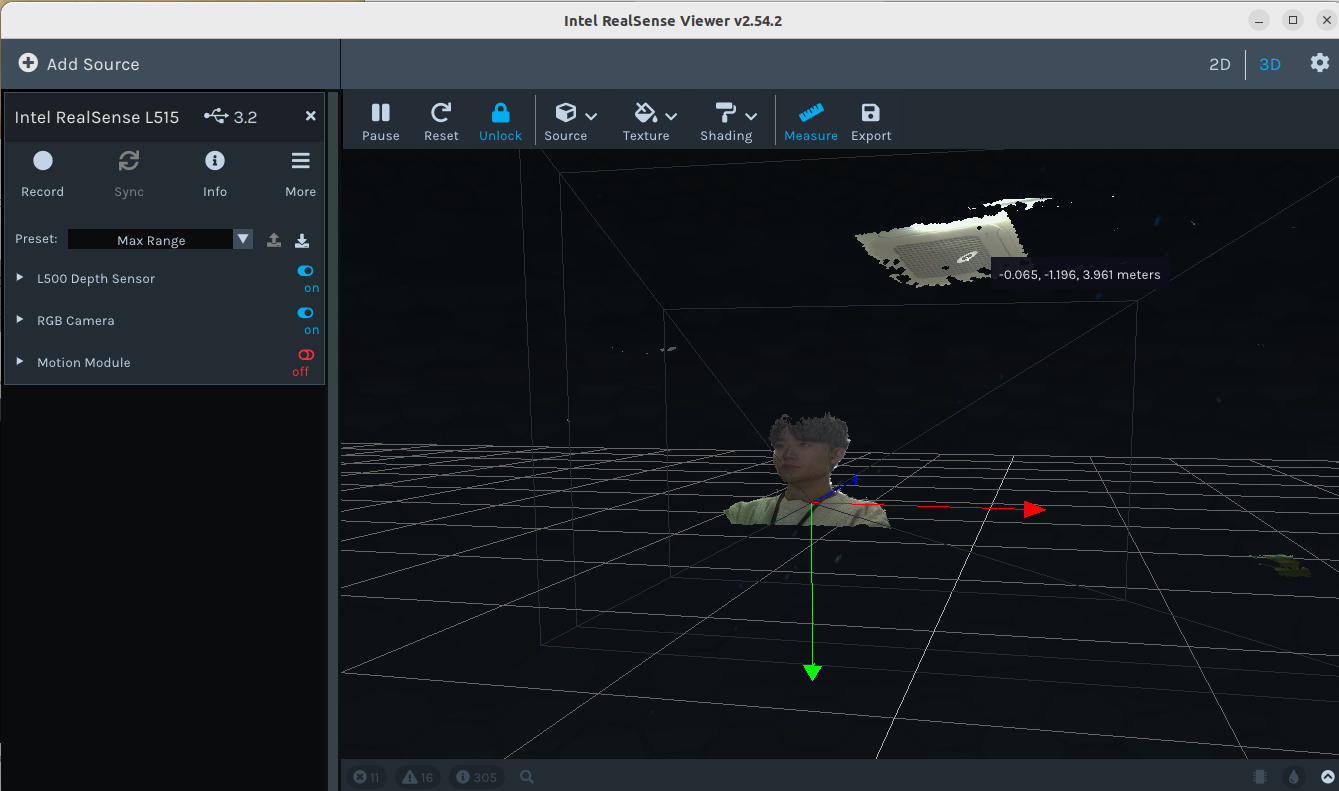The height and width of the screenshot is (791, 1339).
Task: Click the droplet icon in the status bar
Action: (x=1293, y=777)
